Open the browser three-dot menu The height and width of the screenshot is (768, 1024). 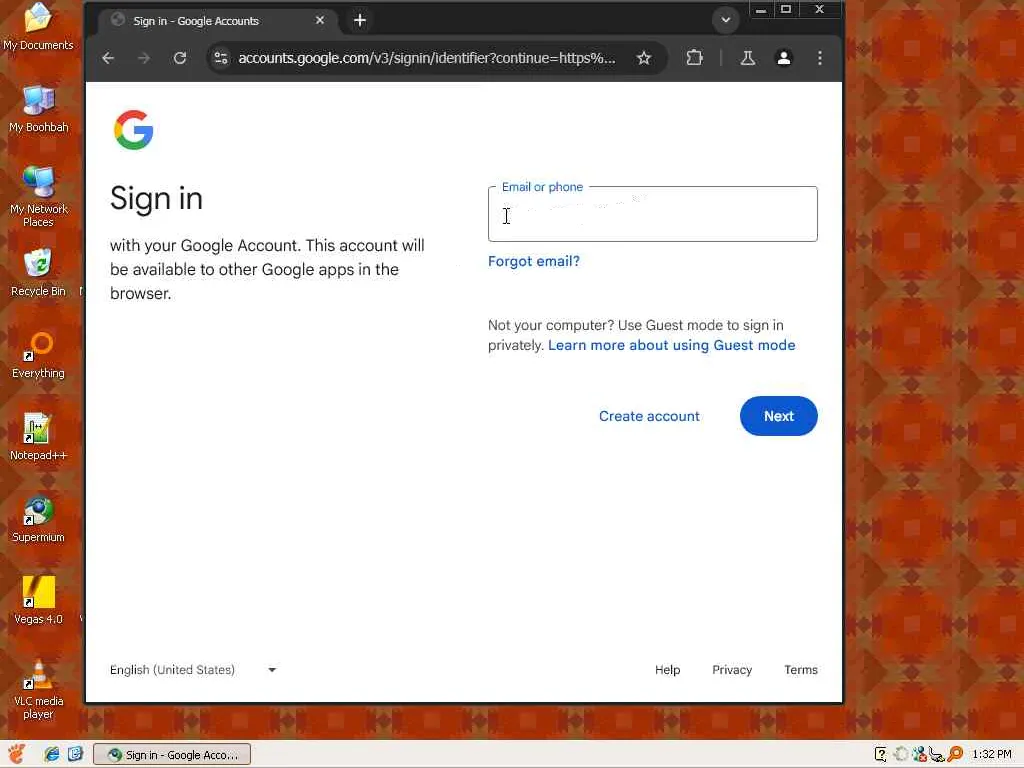point(820,58)
